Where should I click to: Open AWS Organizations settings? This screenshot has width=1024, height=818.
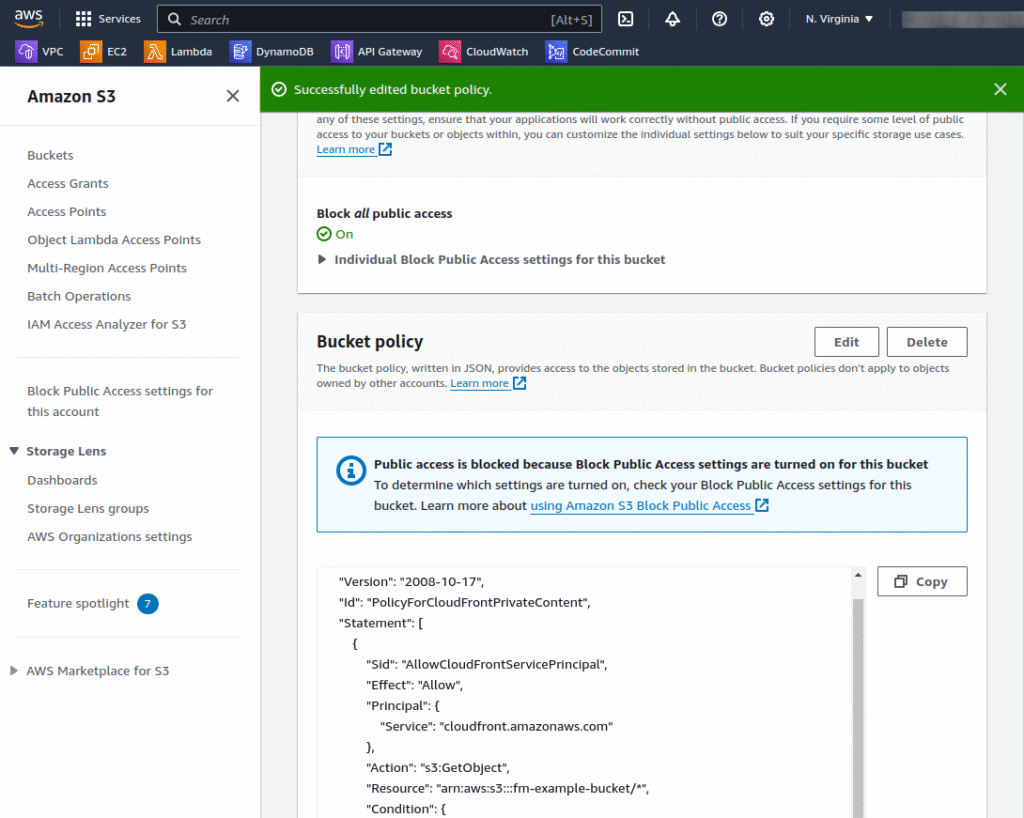point(110,536)
